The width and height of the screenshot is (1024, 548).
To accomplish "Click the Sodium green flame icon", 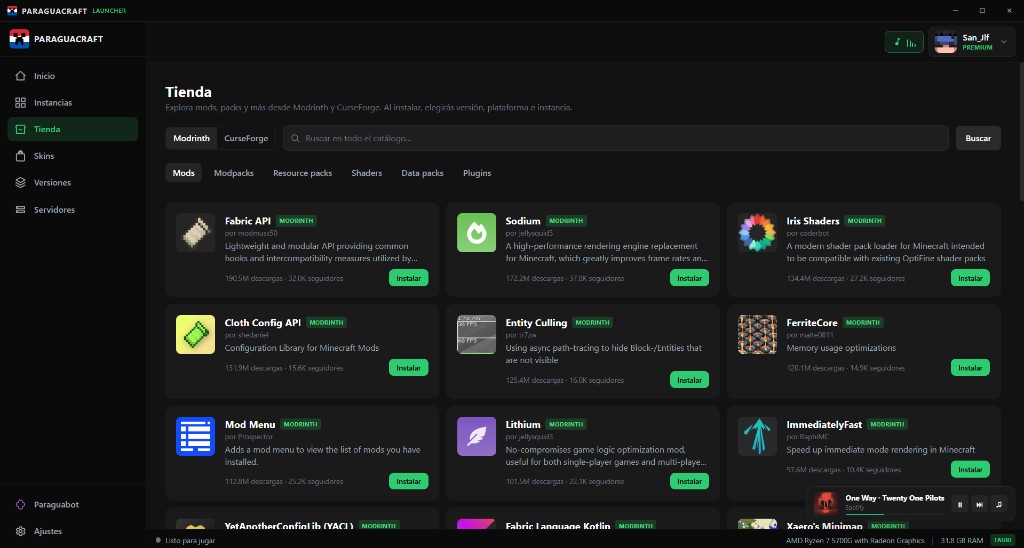I will 476,233.
